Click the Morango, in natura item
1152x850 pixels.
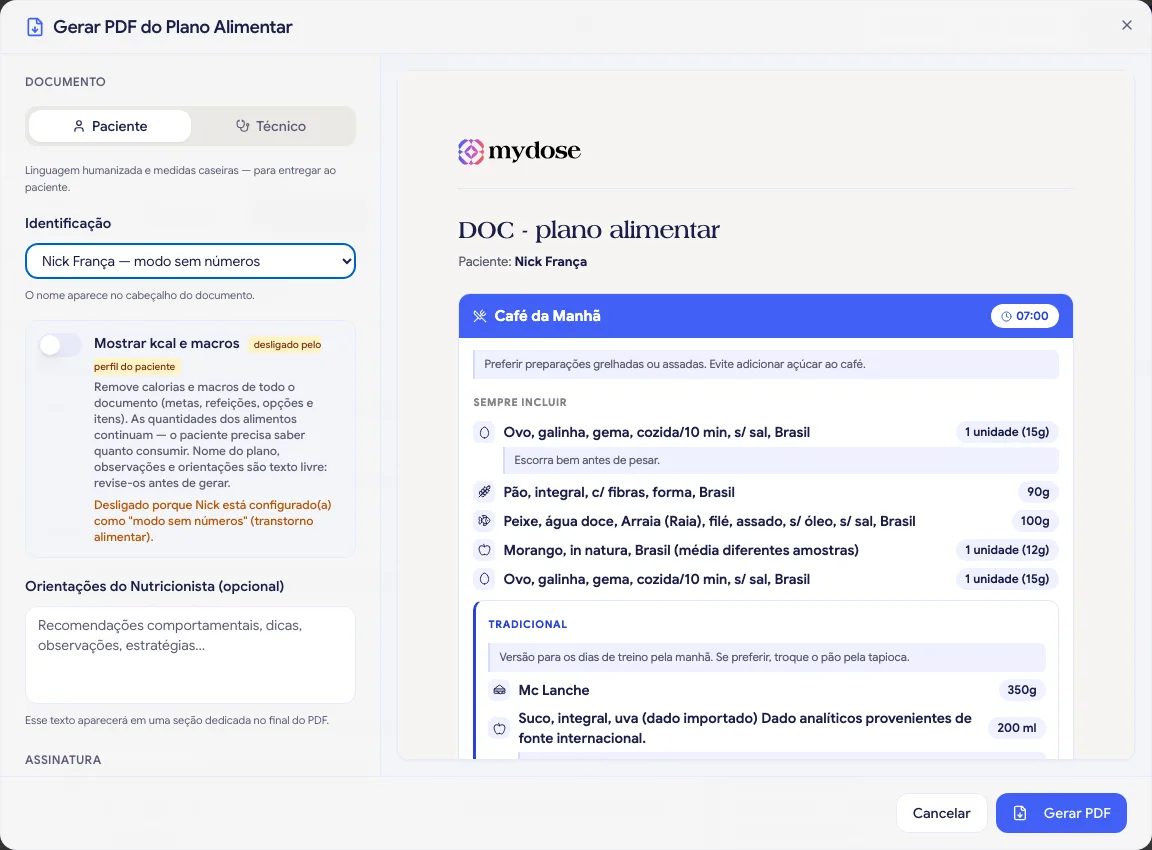tap(681, 550)
